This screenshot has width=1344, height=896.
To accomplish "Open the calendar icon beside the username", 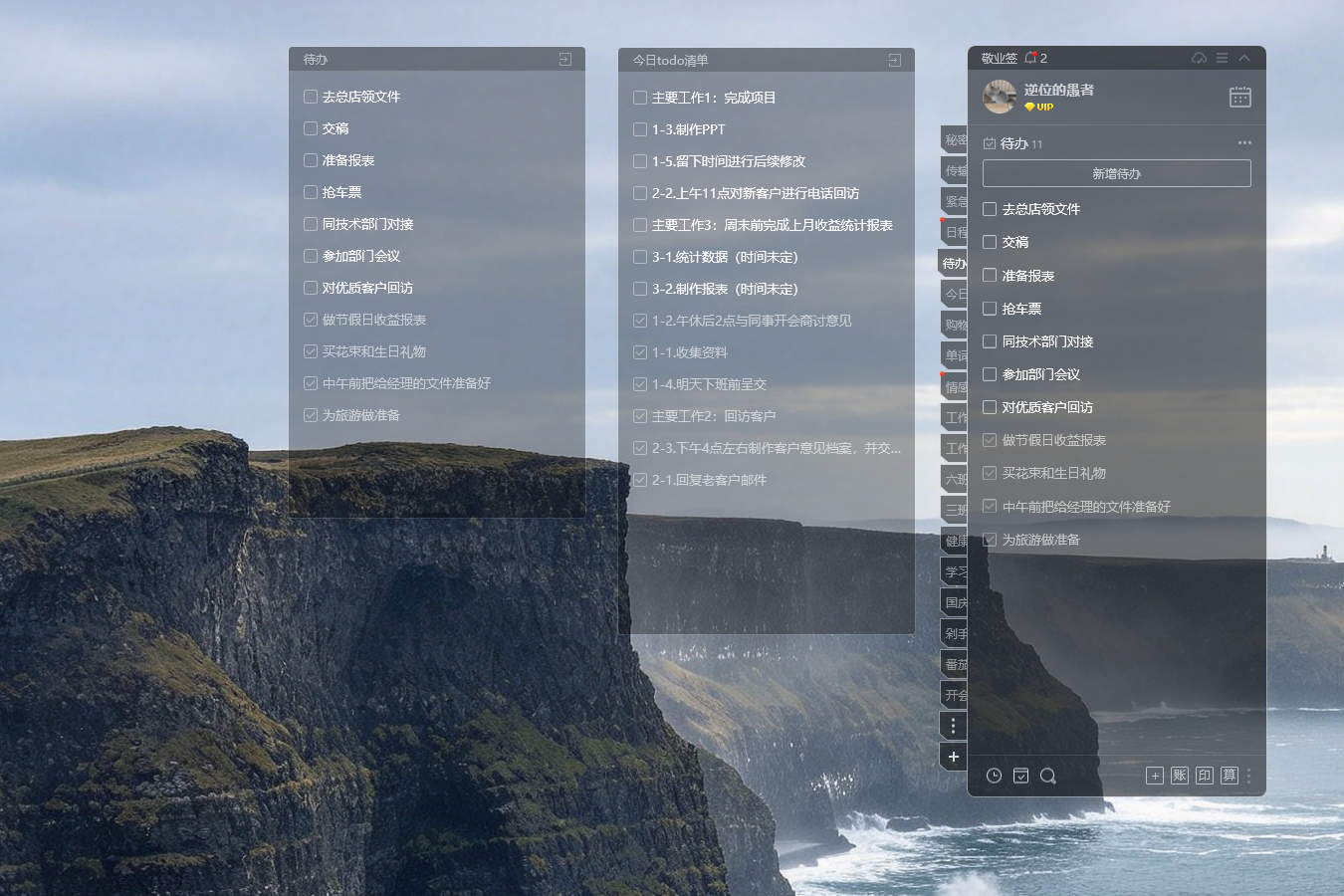I will (x=1240, y=97).
